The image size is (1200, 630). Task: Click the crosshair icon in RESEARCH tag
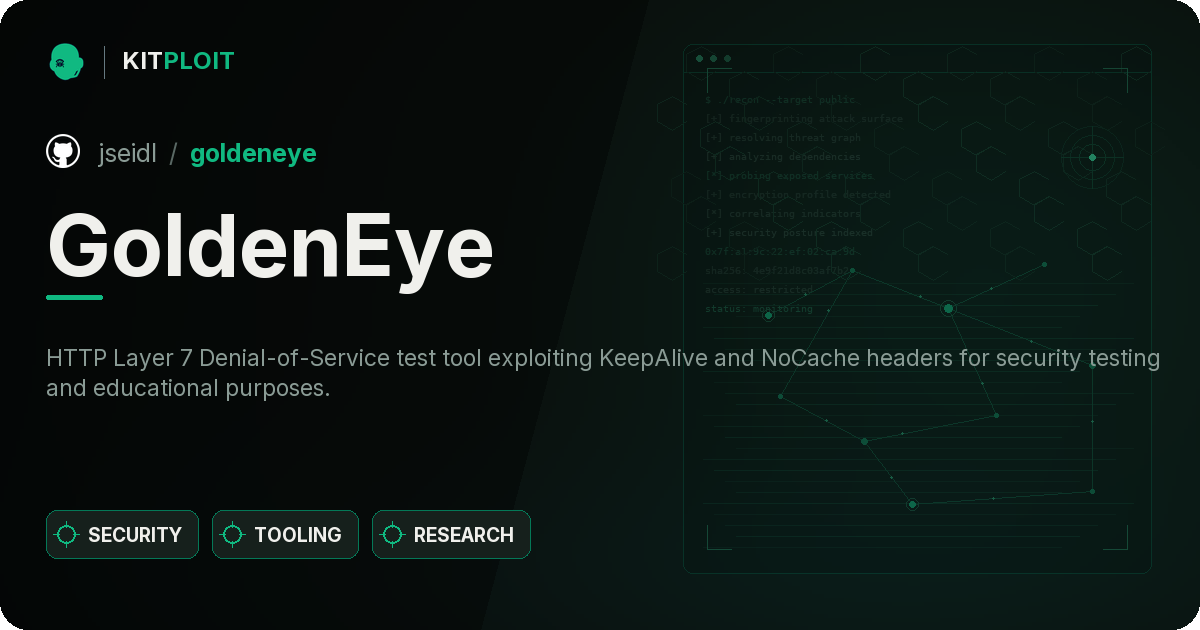393,535
